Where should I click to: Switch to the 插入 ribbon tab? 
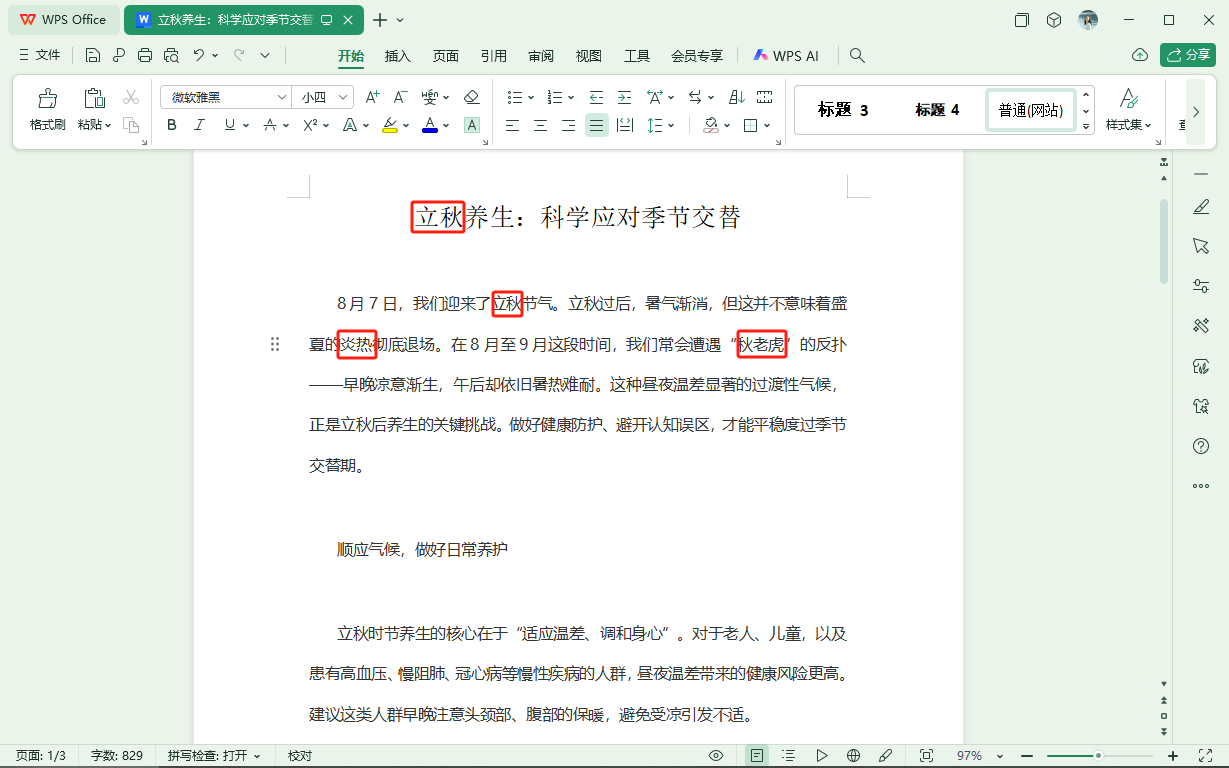click(x=397, y=57)
